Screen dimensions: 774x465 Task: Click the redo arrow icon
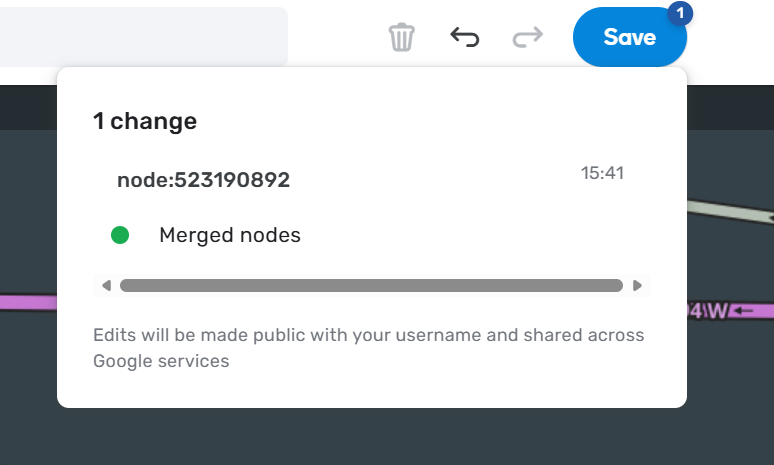pyautogui.click(x=527, y=38)
